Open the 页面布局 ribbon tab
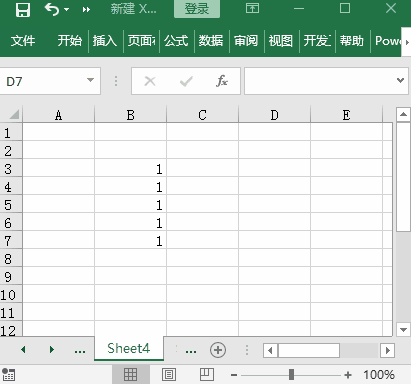 click(141, 41)
